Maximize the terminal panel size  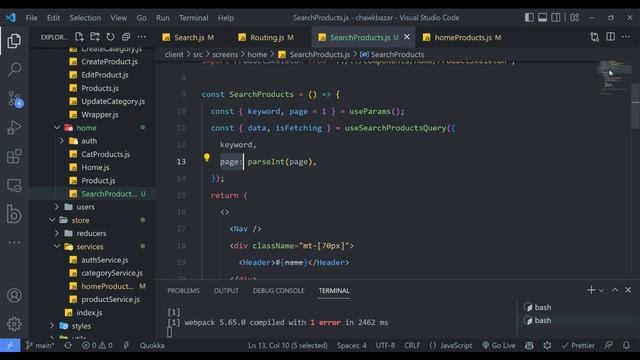[615, 290]
